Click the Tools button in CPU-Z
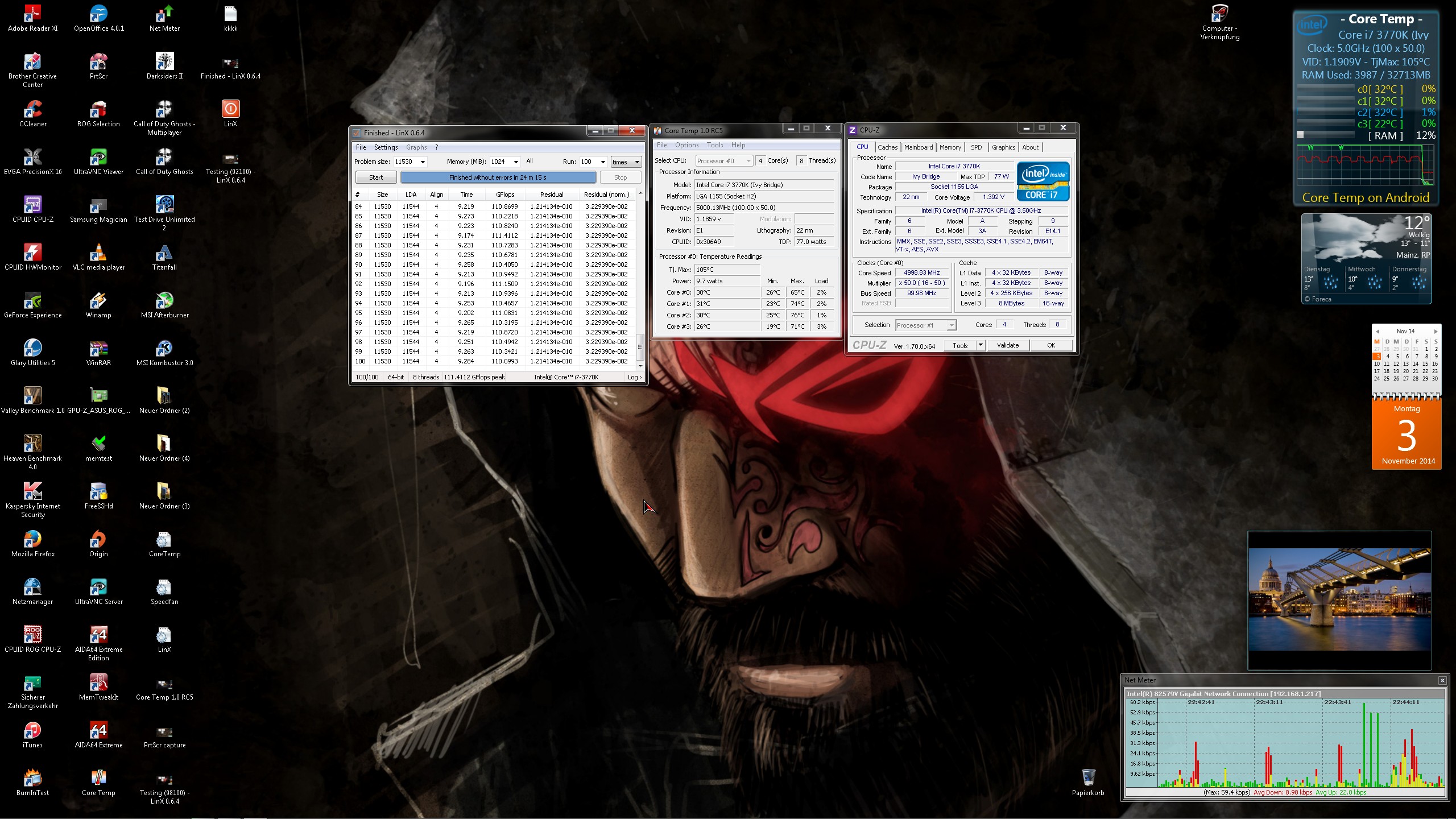This screenshot has height=819, width=1456. [960, 345]
